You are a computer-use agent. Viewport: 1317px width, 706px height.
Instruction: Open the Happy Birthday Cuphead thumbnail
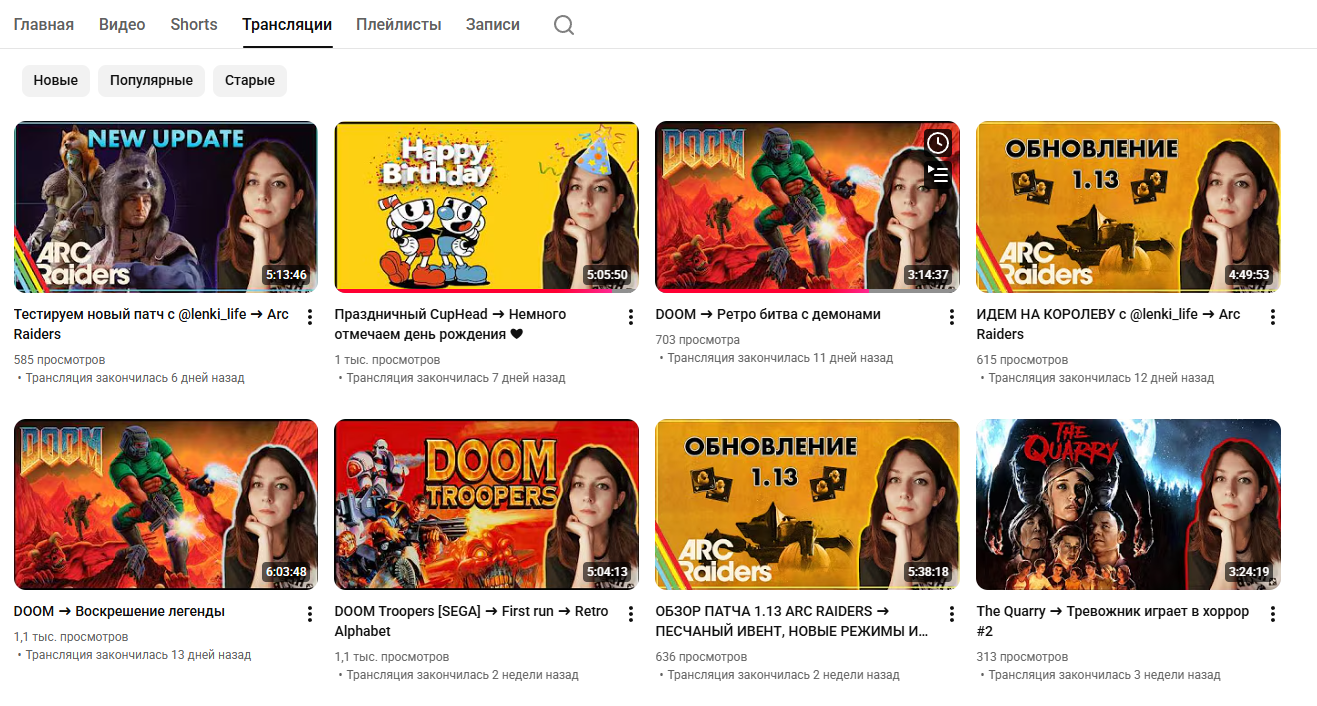[487, 207]
